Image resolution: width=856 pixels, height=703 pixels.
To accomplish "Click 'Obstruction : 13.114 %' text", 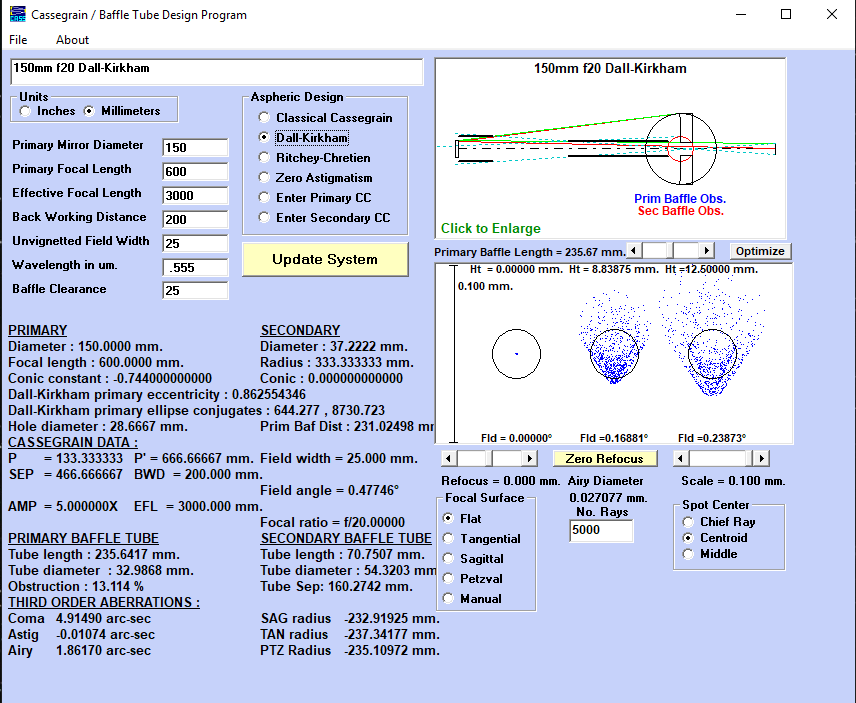I will [76, 586].
